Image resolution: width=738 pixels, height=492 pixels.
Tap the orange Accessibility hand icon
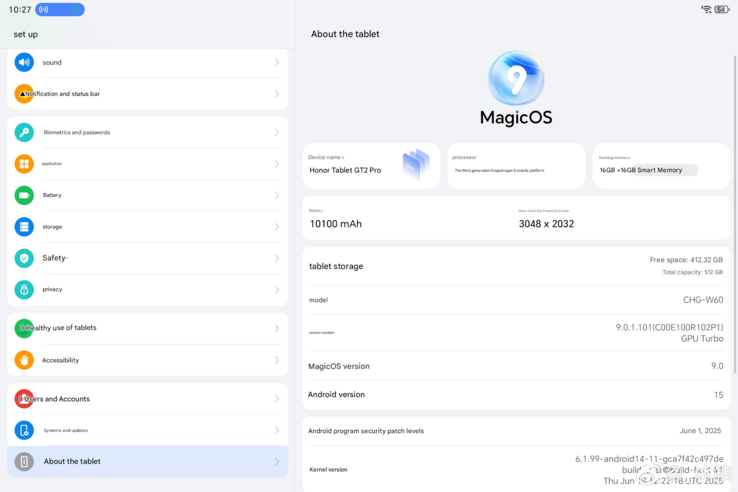[24, 360]
